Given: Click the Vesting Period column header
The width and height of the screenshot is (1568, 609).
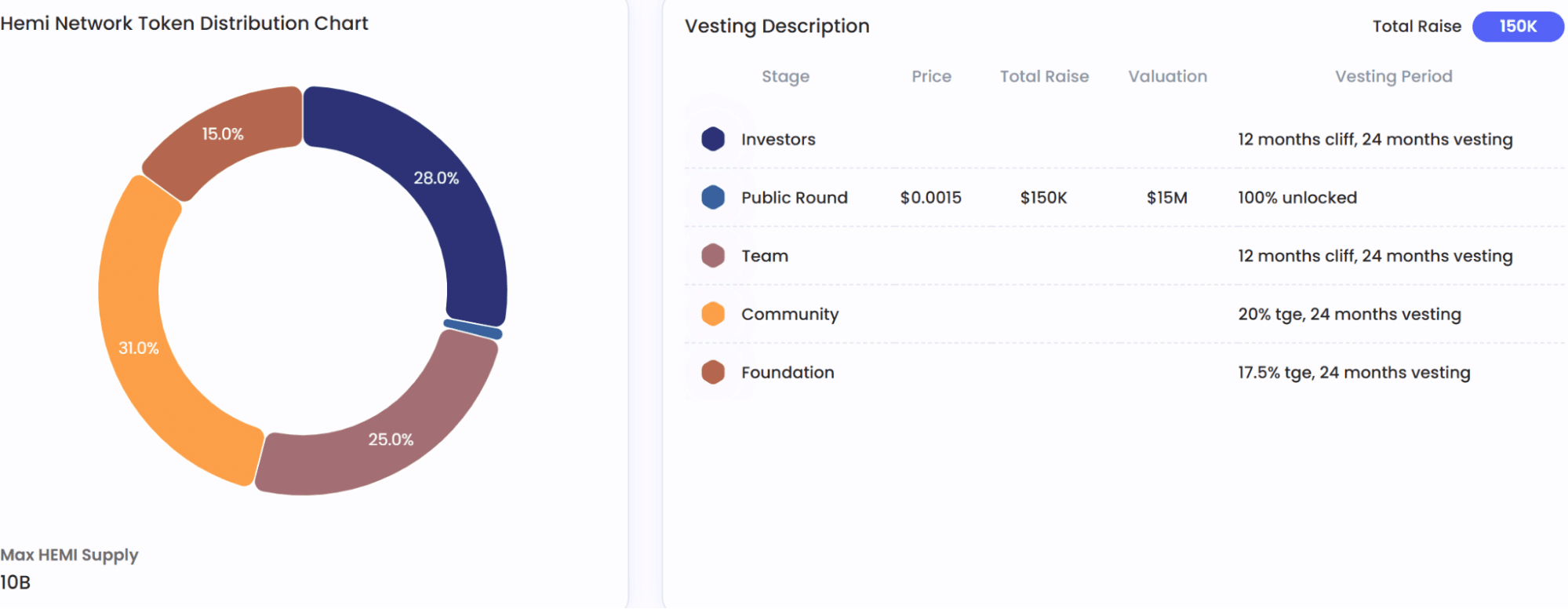Looking at the screenshot, I should click(1393, 77).
